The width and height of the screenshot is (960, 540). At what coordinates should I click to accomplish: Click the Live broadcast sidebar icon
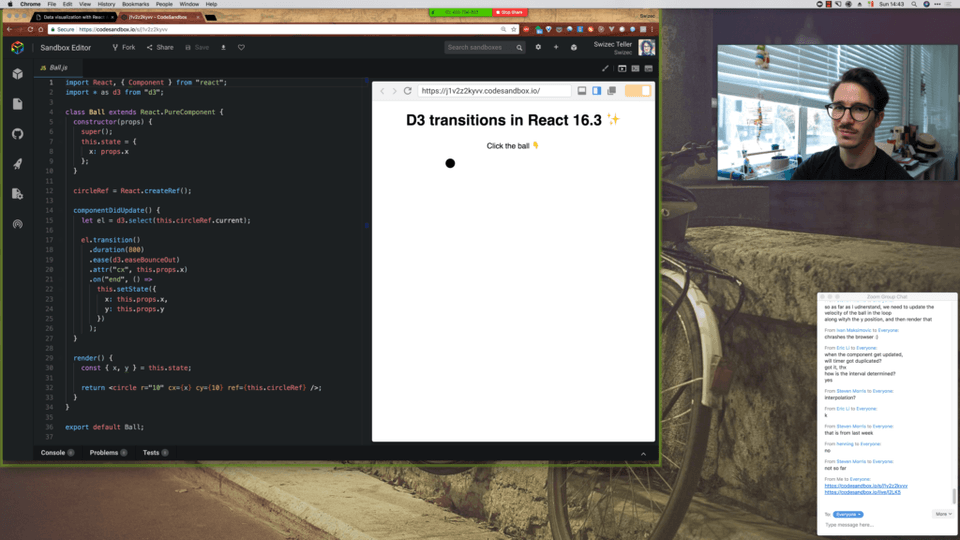[x=18, y=224]
